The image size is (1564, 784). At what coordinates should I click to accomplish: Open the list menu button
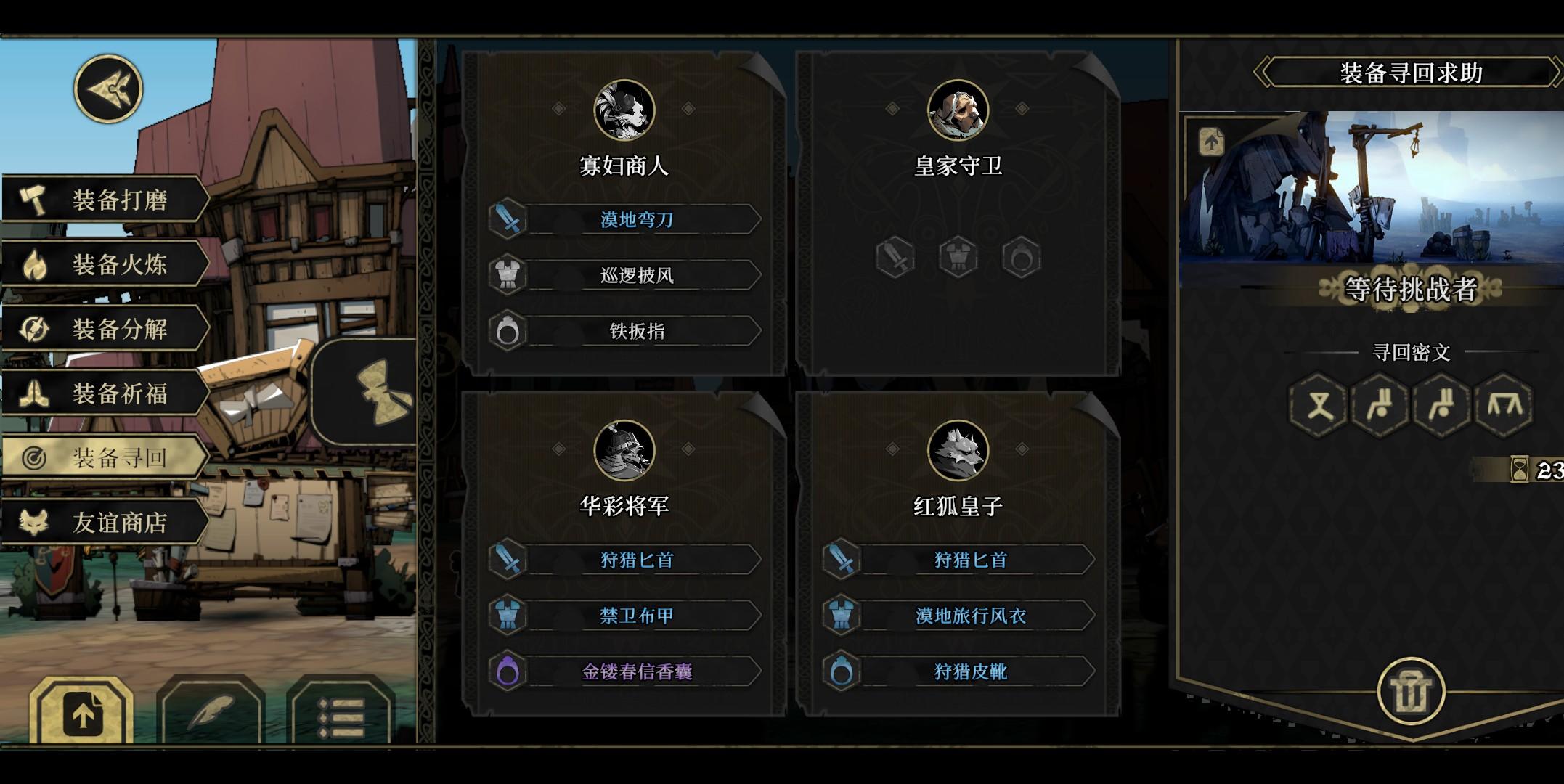(341, 713)
